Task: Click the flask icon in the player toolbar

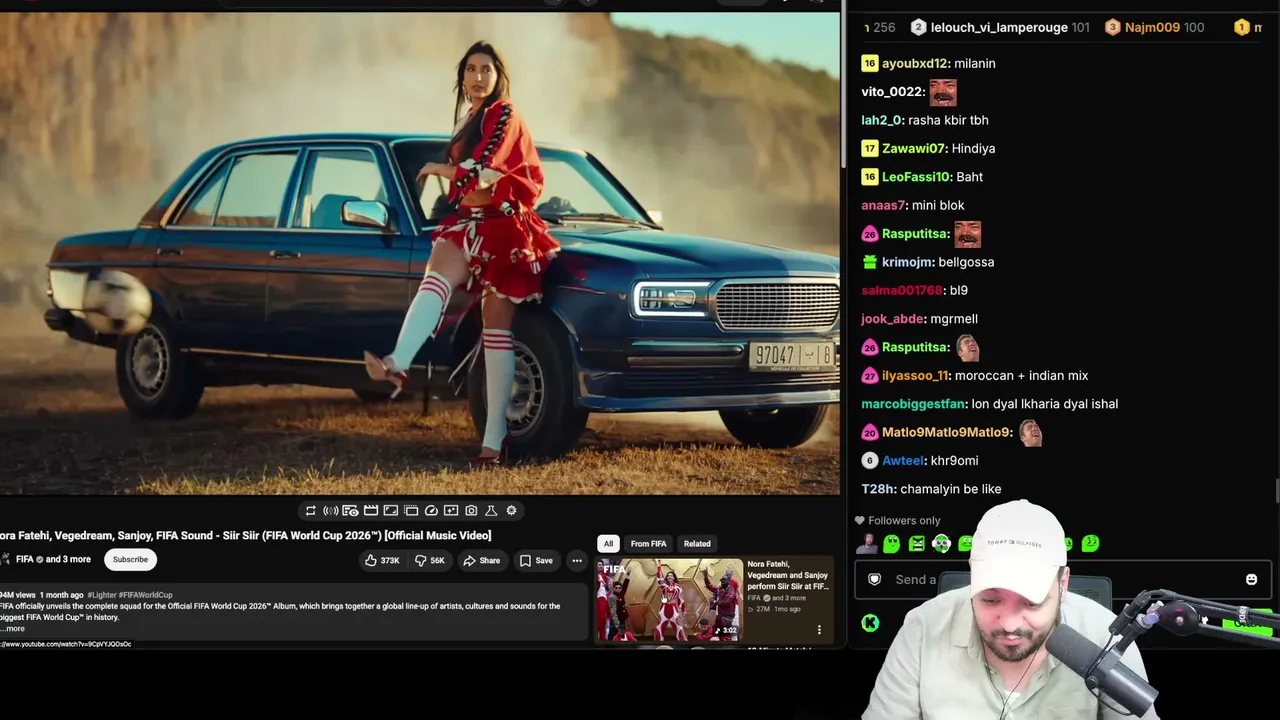Action: pyautogui.click(x=491, y=510)
